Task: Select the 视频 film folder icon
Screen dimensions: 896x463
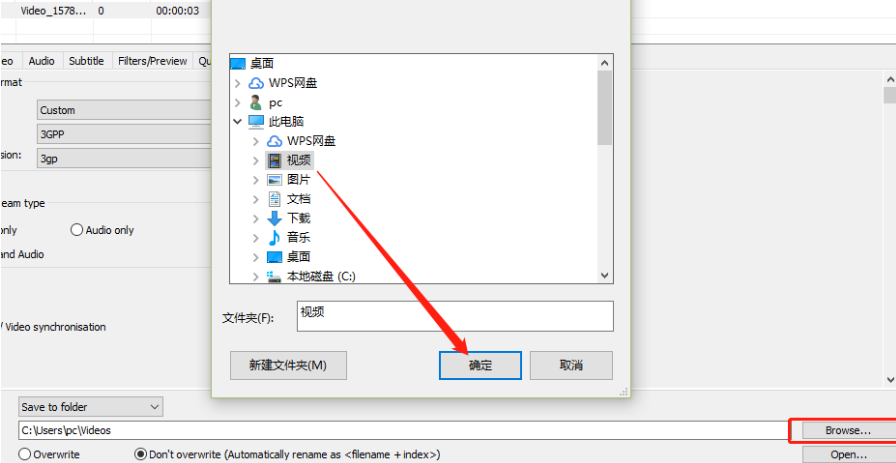Action: pos(274,160)
